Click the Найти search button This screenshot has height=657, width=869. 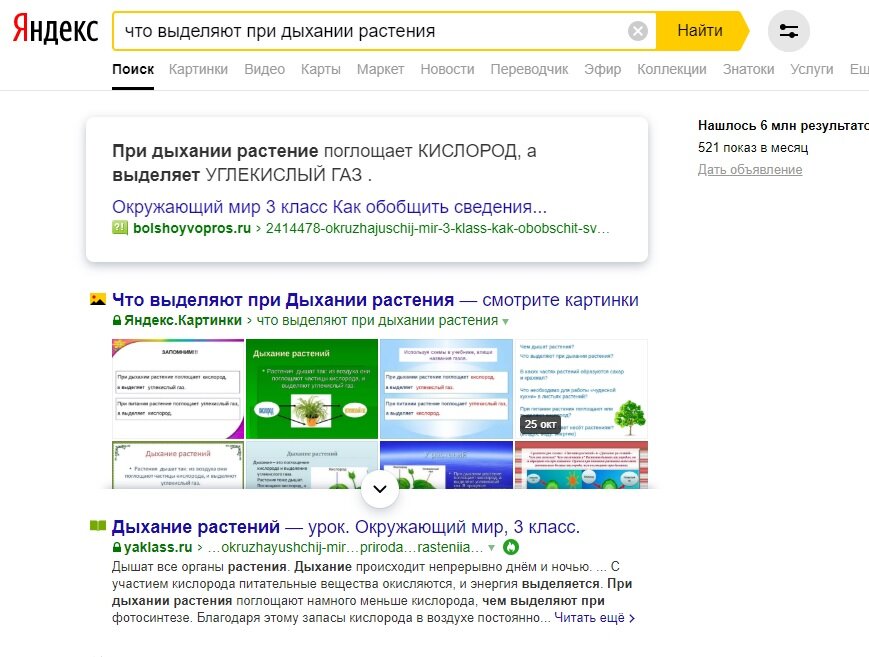[x=700, y=30]
